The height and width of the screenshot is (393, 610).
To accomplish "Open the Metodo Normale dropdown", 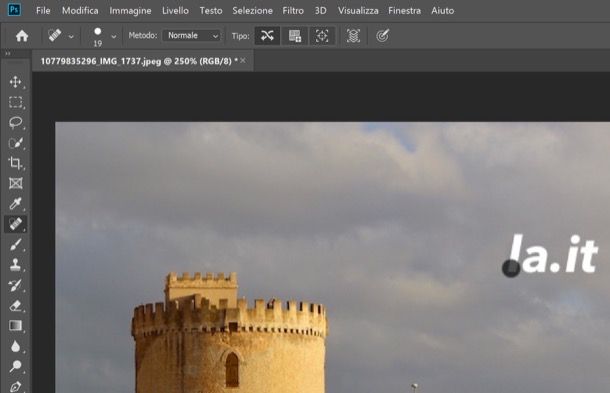I will (x=193, y=35).
